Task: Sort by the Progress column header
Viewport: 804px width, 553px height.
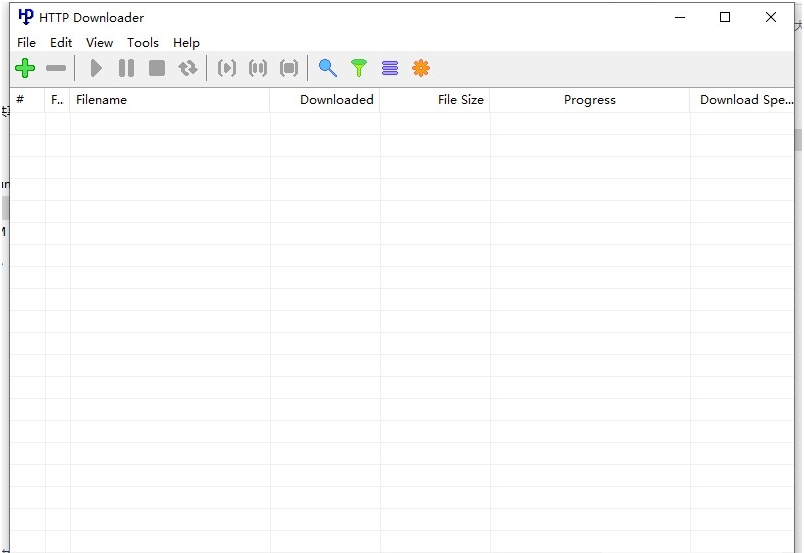Action: (x=590, y=100)
